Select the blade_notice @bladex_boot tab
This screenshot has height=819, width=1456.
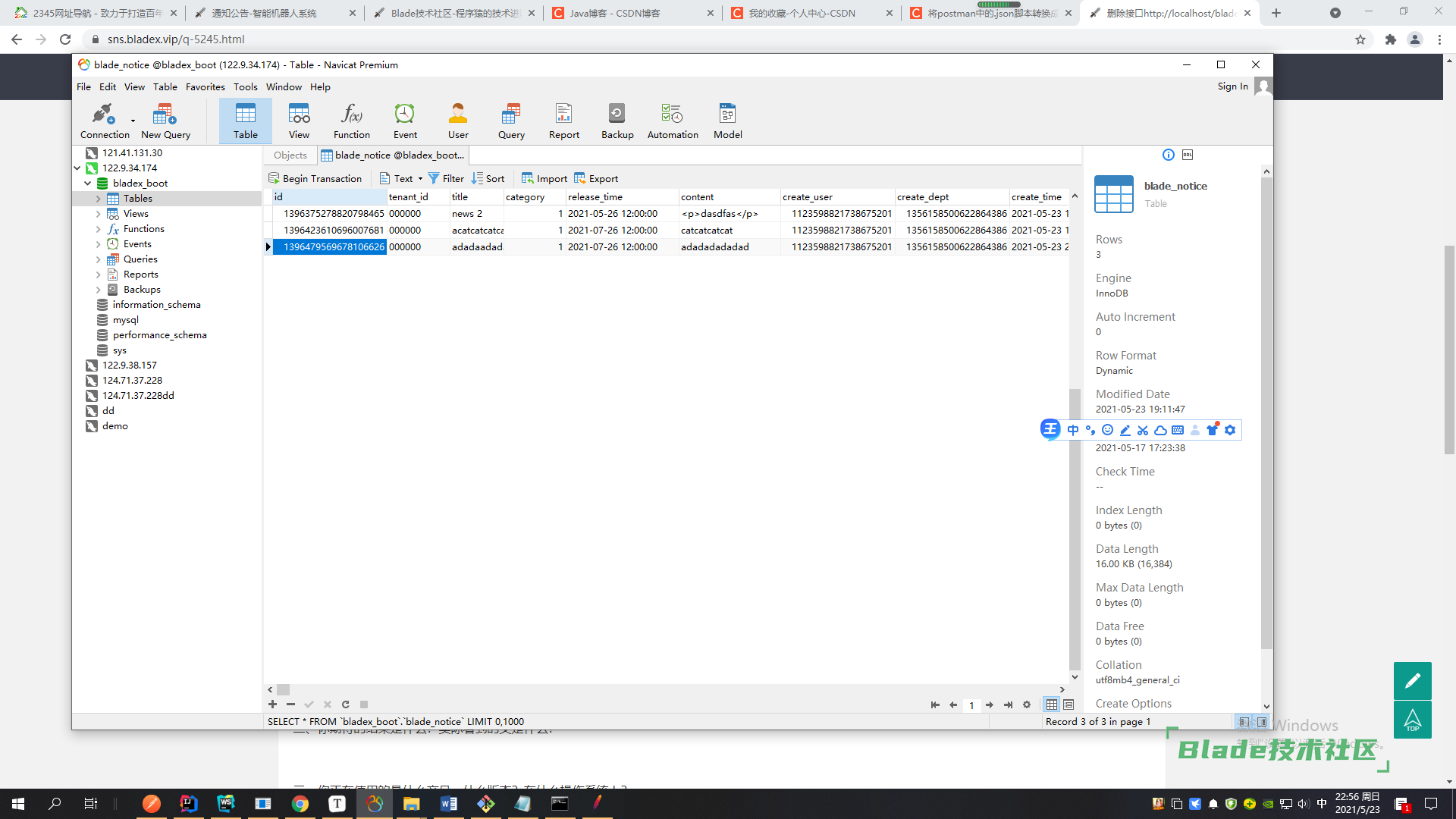click(x=393, y=155)
